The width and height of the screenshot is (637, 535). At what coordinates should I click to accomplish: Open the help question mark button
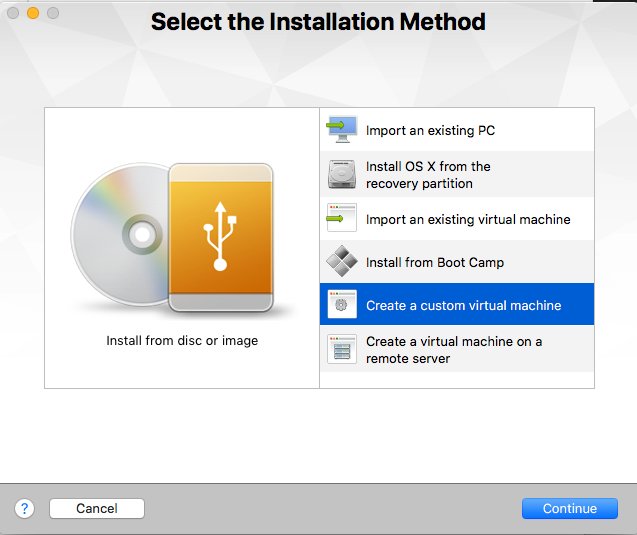[x=24, y=509]
